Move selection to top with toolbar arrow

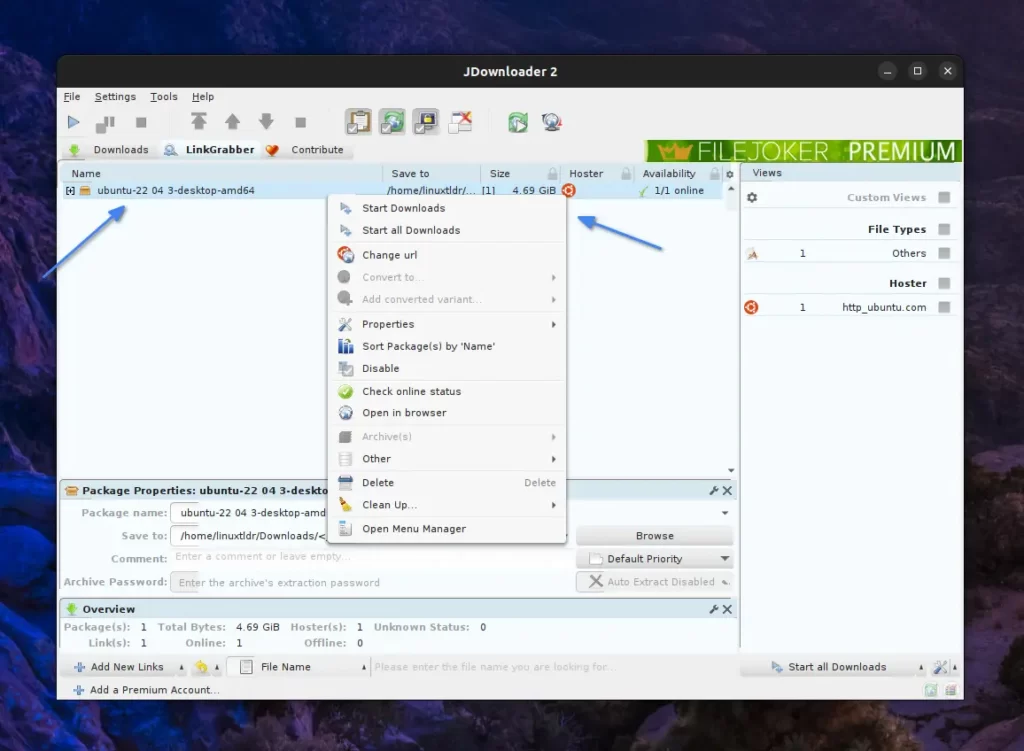coord(199,121)
